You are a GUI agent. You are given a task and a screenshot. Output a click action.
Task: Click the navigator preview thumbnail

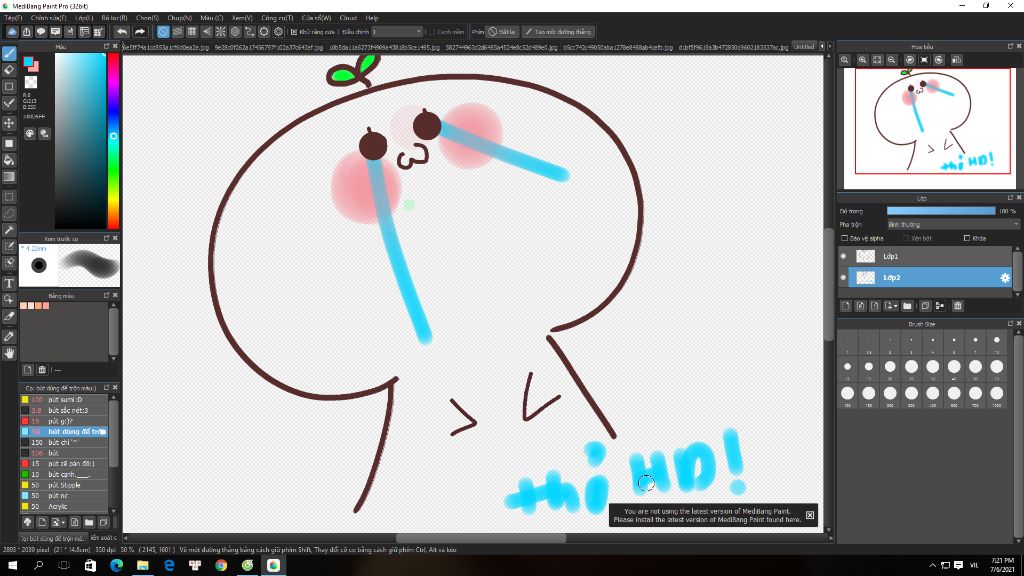930,129
